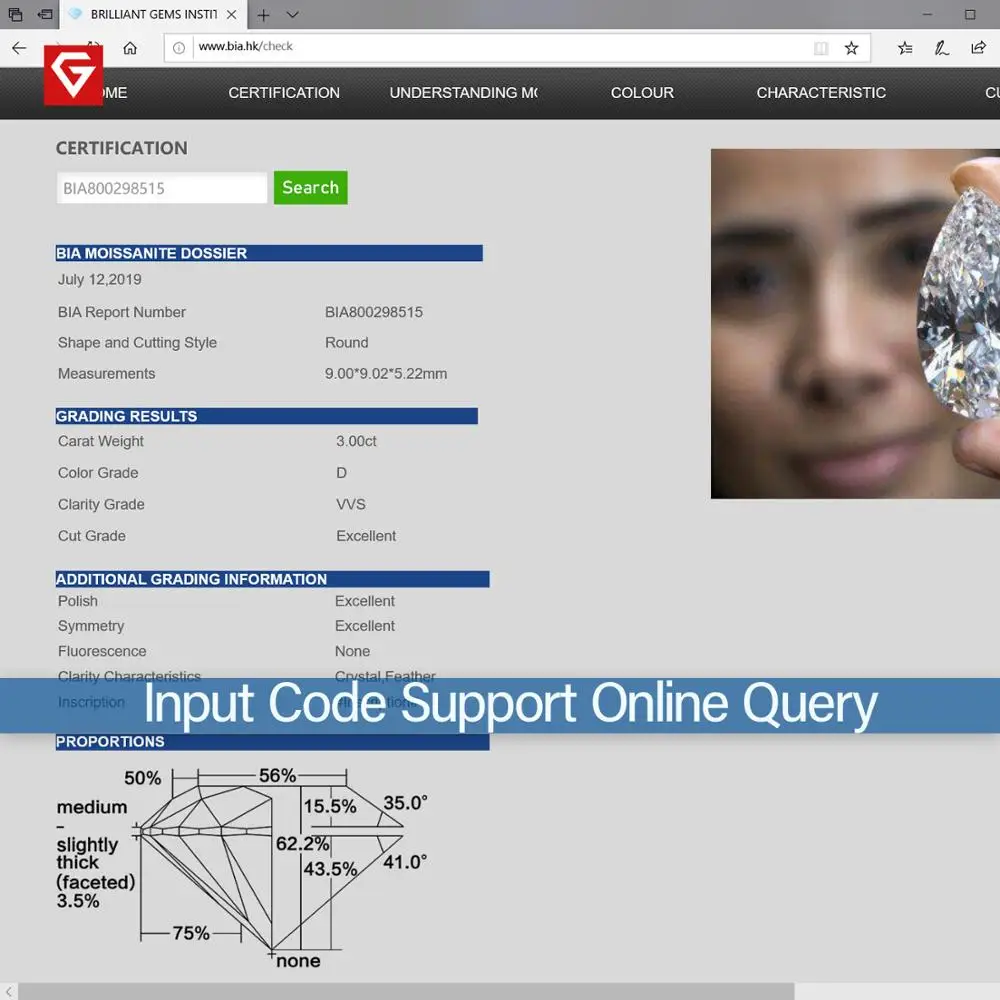Maximize the browser window
Viewport: 1000px width, 1000px height.
coord(970,14)
